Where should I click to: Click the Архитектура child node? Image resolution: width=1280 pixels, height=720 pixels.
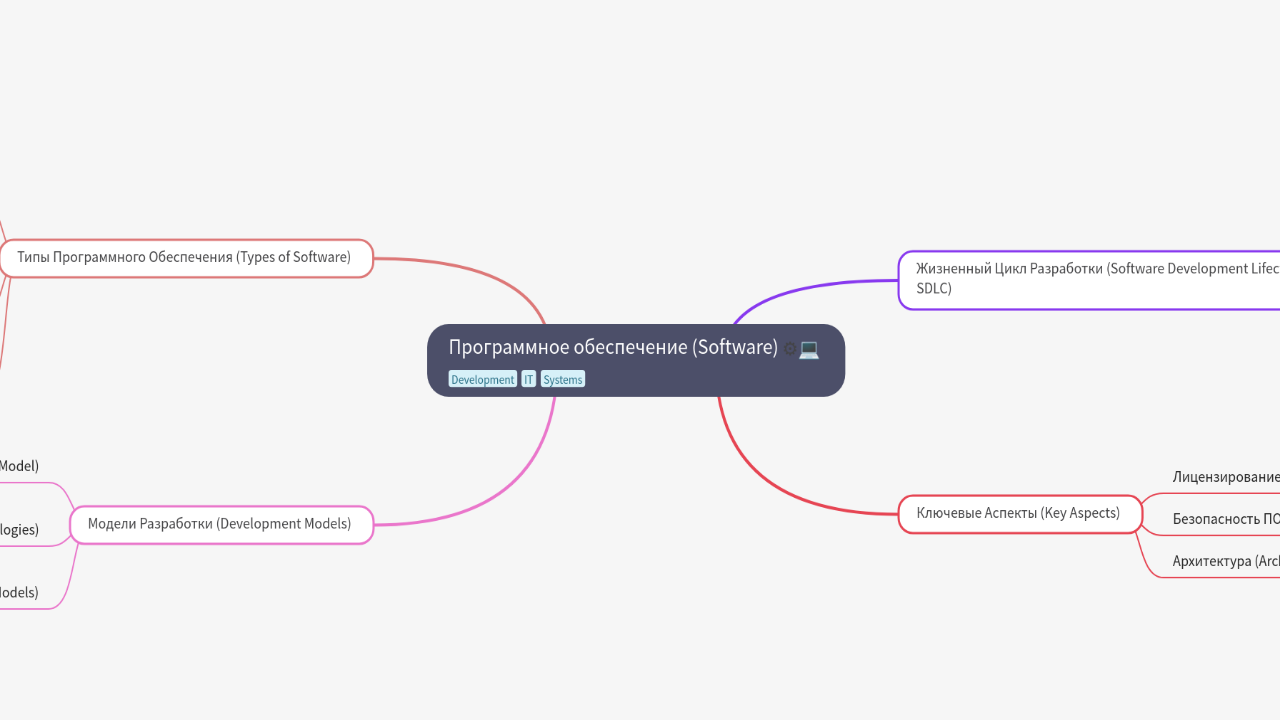pos(1225,562)
